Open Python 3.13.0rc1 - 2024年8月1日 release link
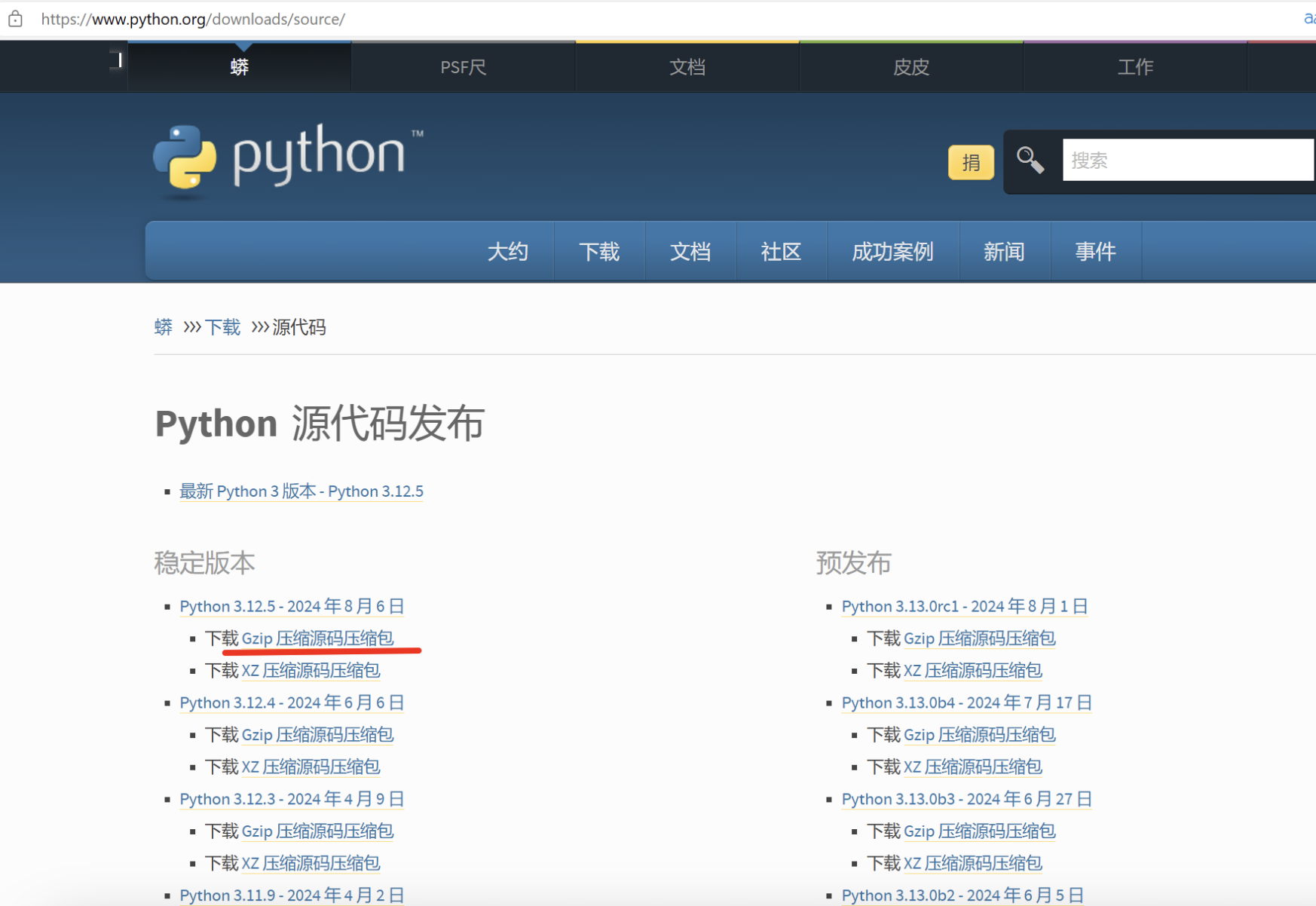This screenshot has width=1316, height=906. pyautogui.click(x=965, y=606)
